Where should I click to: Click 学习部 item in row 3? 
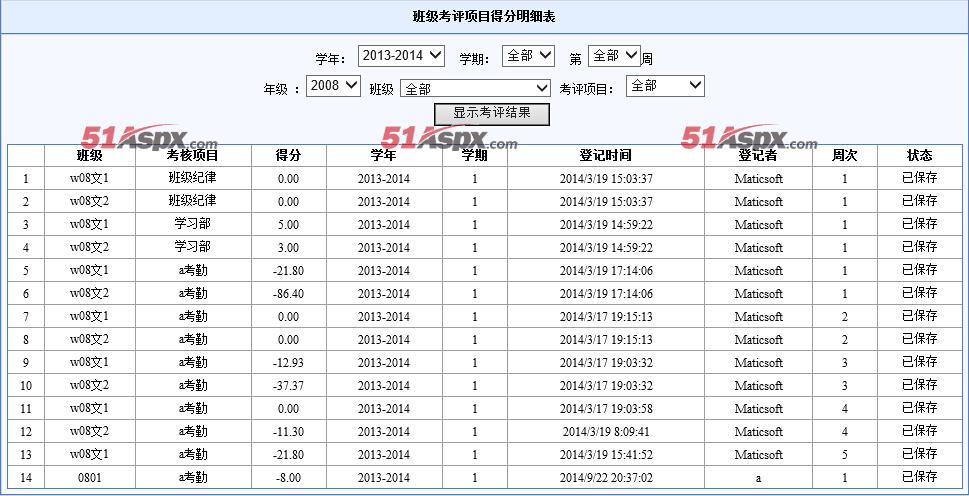(x=193, y=224)
